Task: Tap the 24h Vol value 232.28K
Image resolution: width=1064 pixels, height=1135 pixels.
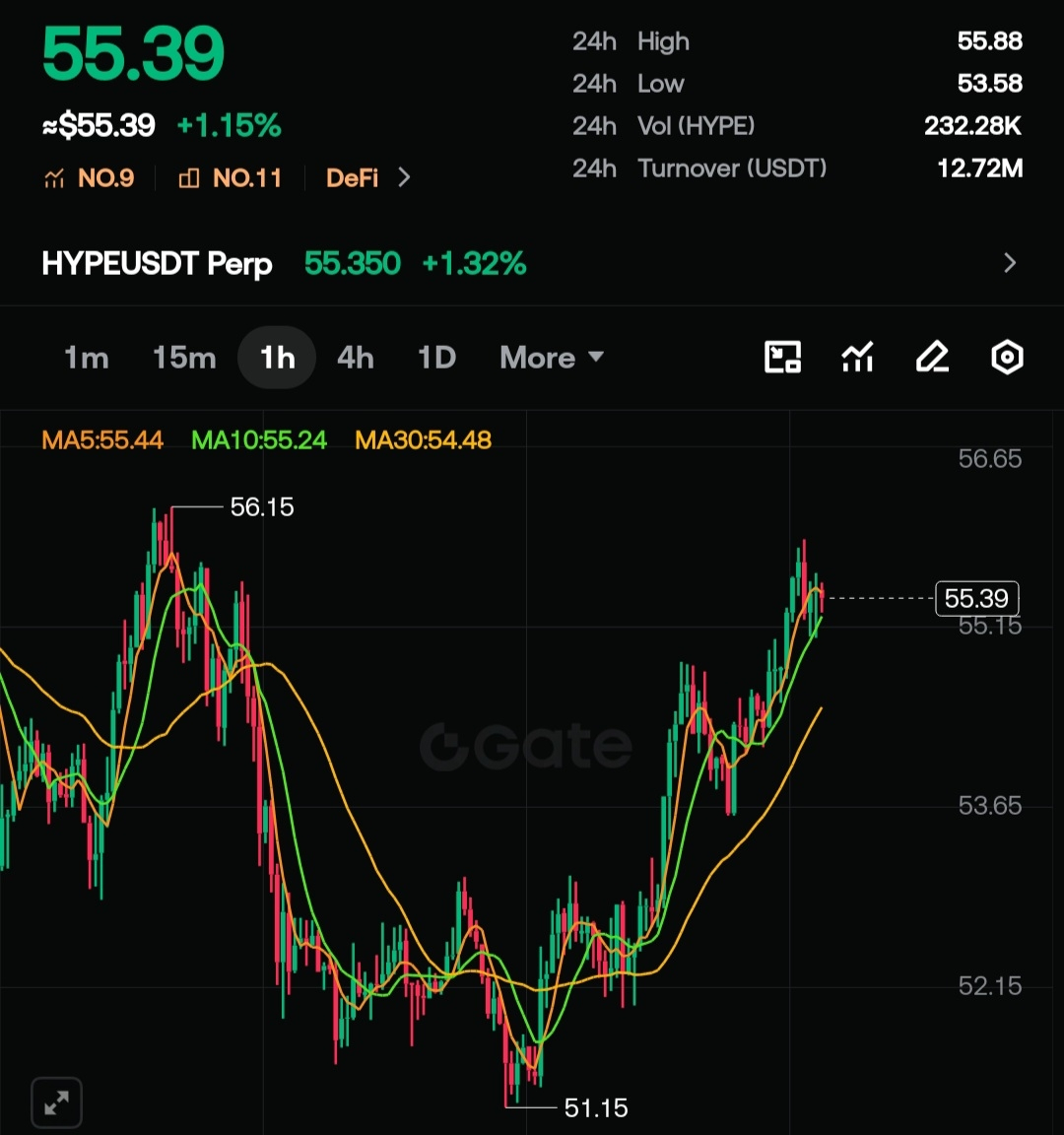Action: click(x=972, y=126)
